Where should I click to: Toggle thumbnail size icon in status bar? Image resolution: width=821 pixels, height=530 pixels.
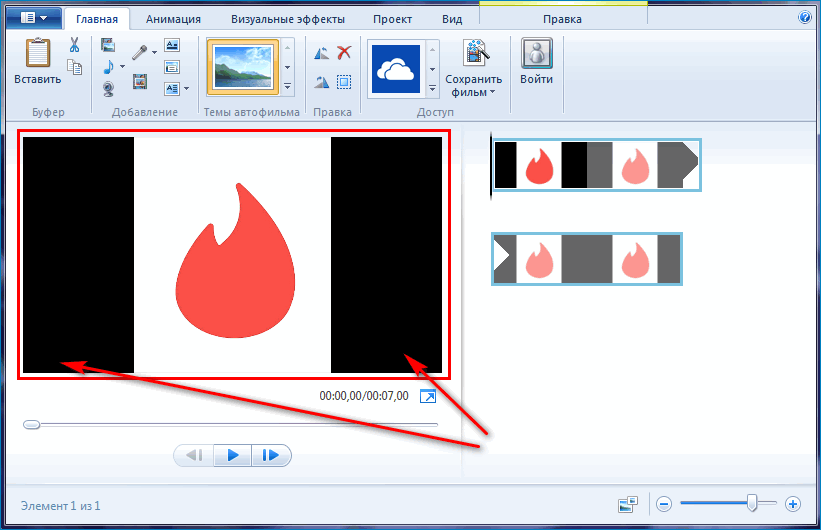point(628,504)
